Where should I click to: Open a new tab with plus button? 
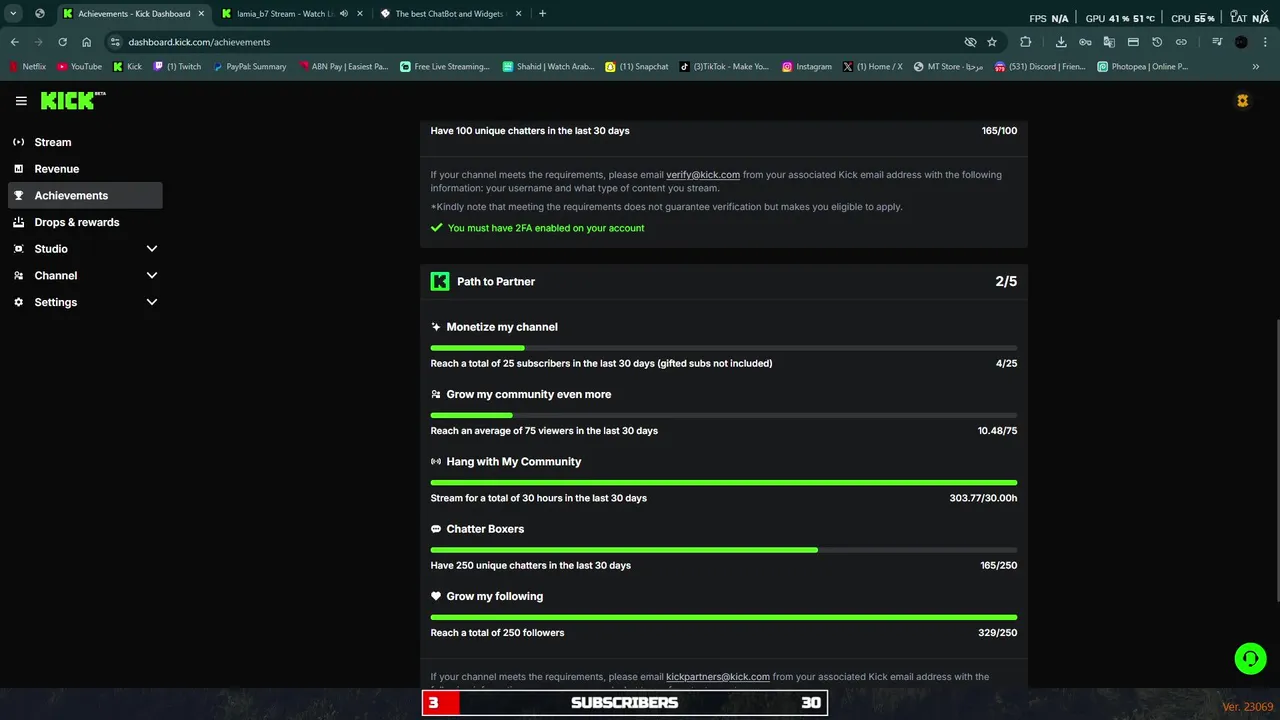pos(543,14)
